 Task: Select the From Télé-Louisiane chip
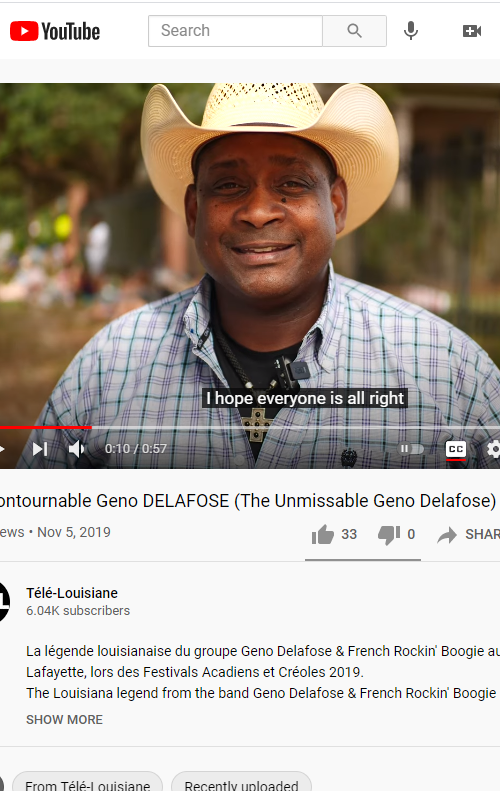pos(87,781)
